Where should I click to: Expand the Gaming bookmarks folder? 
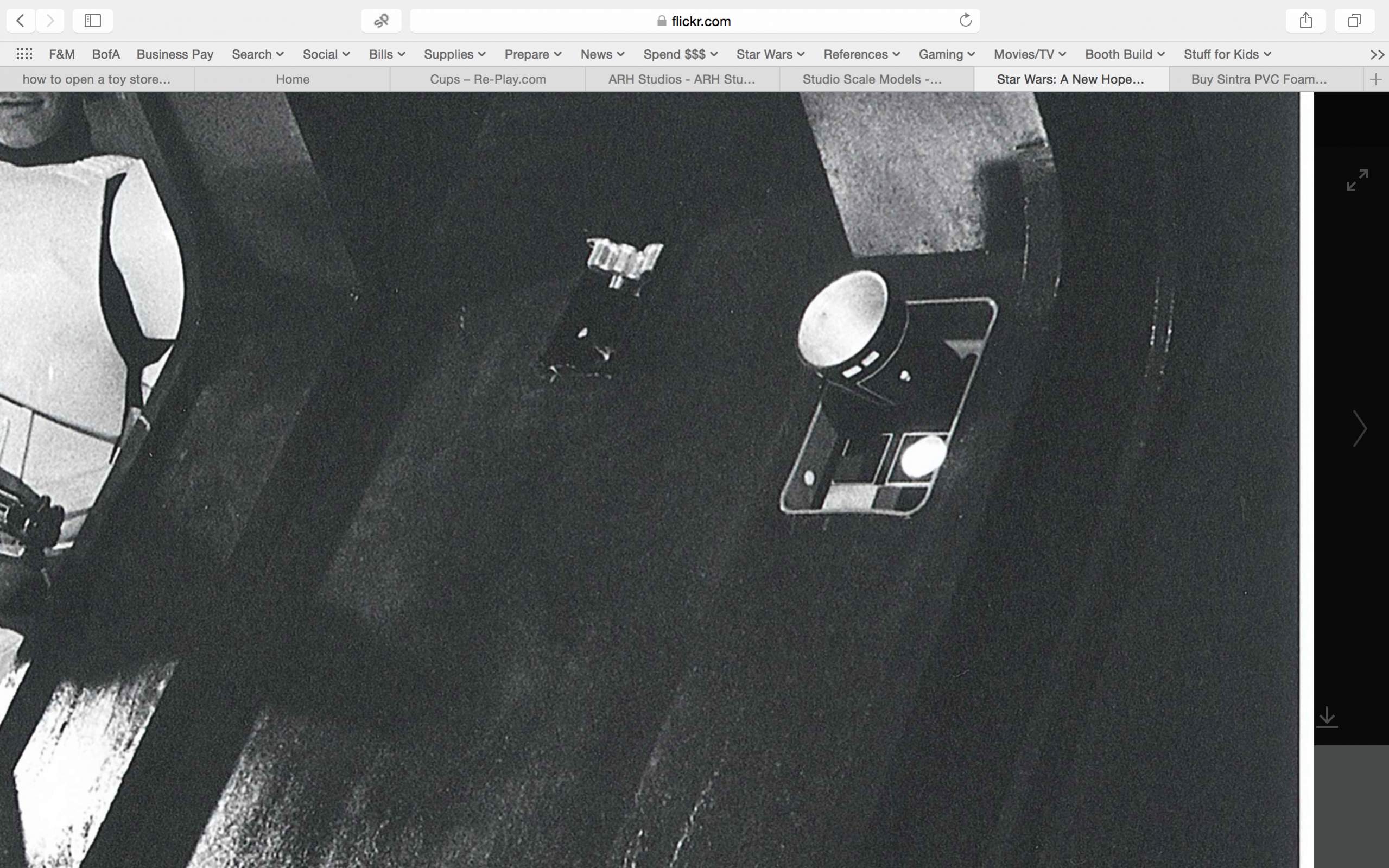click(947, 54)
